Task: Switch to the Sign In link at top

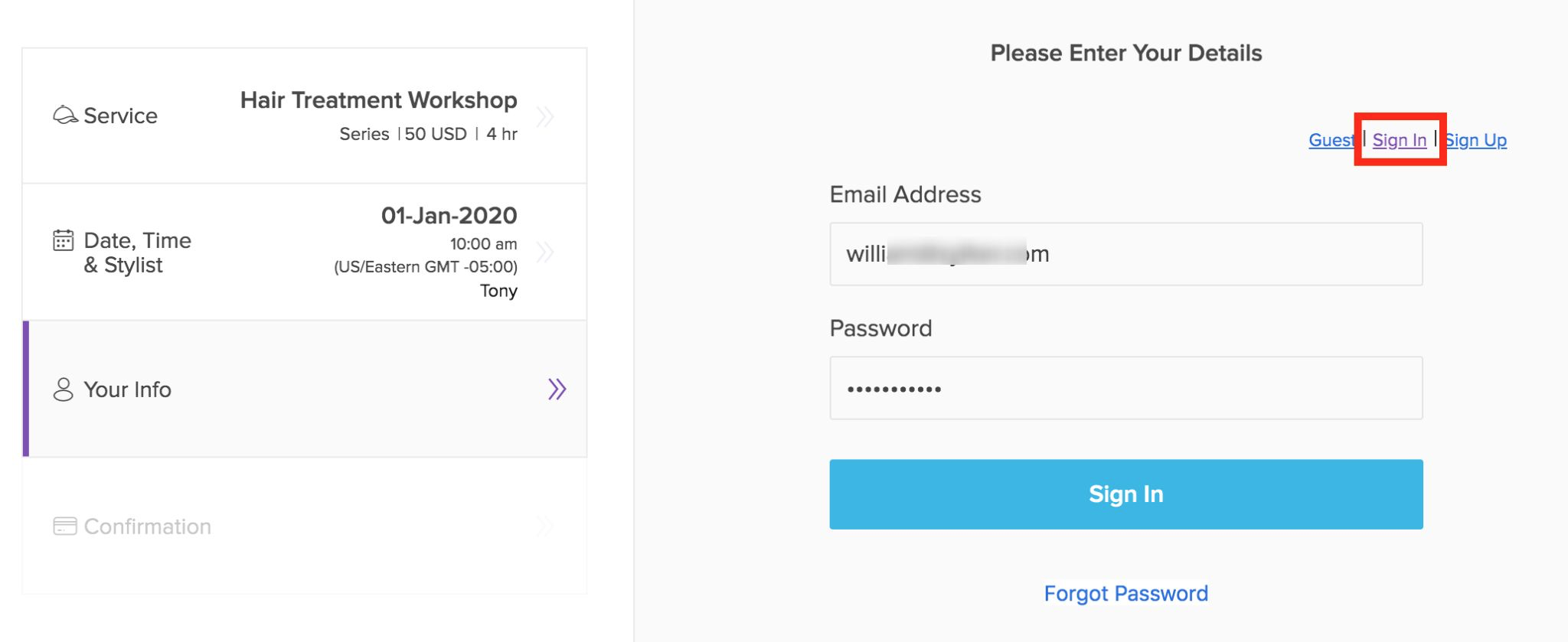Action: [1399, 140]
